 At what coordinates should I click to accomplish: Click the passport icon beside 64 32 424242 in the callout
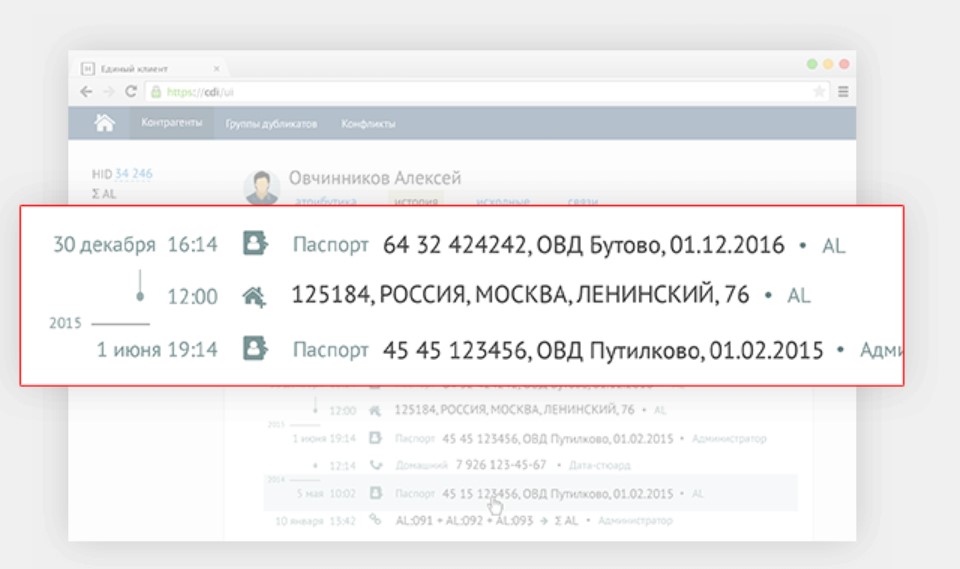255,243
